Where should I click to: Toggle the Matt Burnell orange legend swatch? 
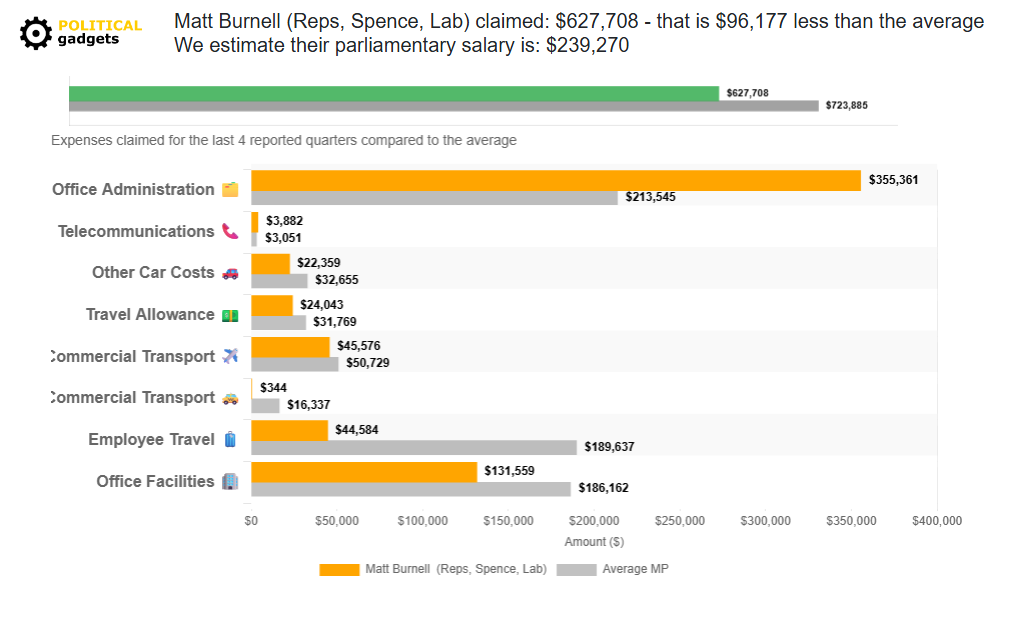point(339,570)
